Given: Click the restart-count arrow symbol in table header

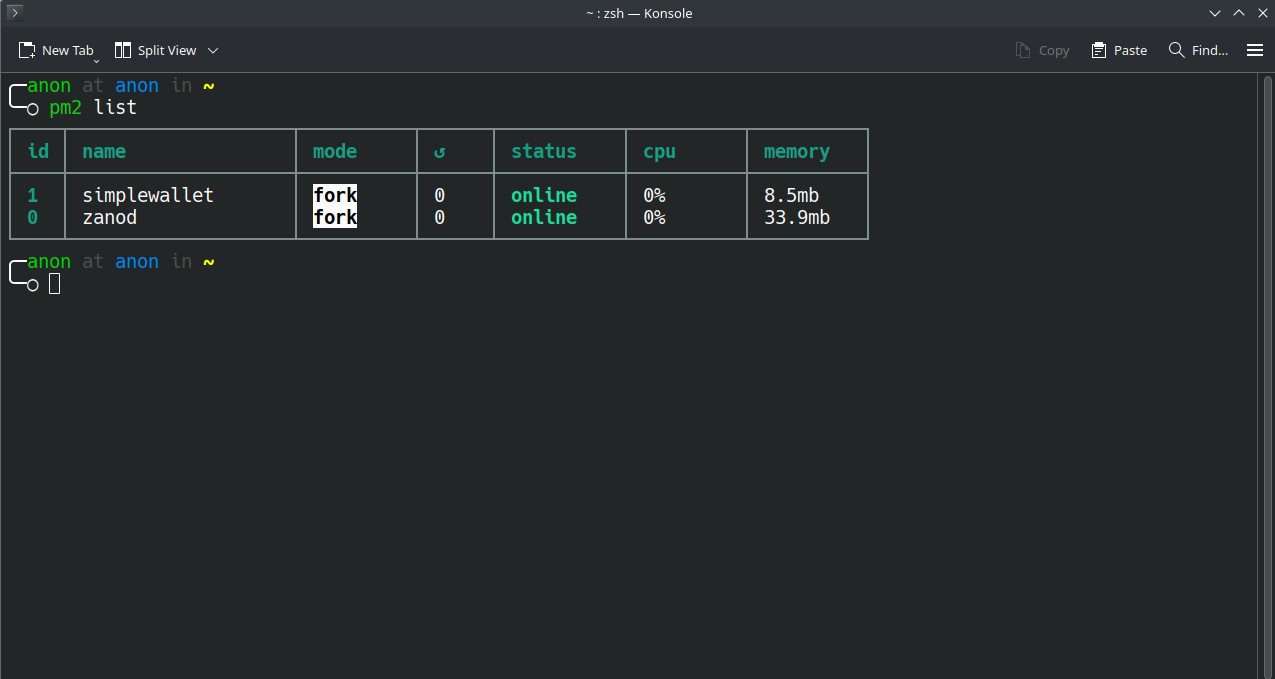Looking at the screenshot, I should pyautogui.click(x=439, y=152).
